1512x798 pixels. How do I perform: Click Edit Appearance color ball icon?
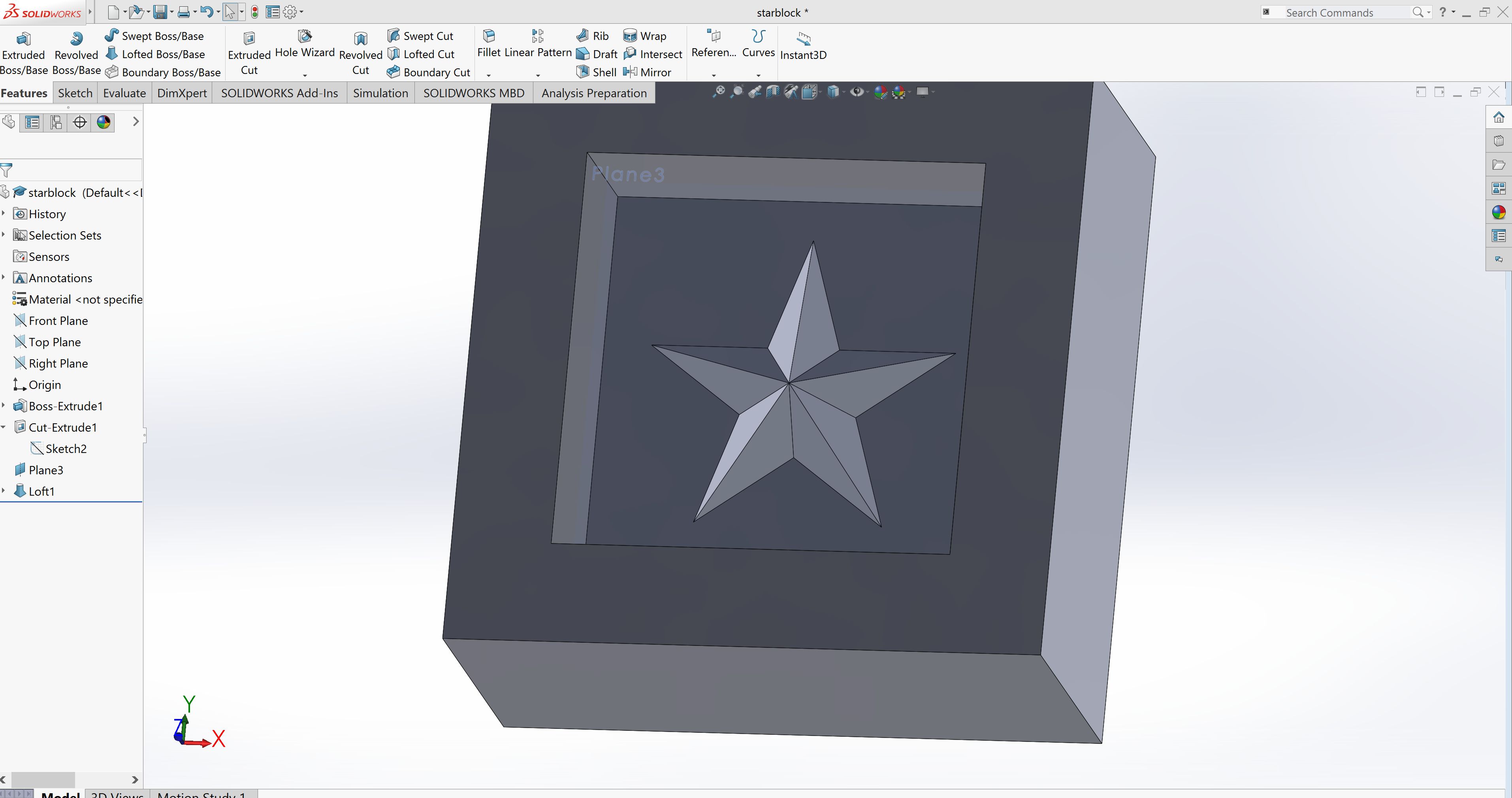click(880, 92)
